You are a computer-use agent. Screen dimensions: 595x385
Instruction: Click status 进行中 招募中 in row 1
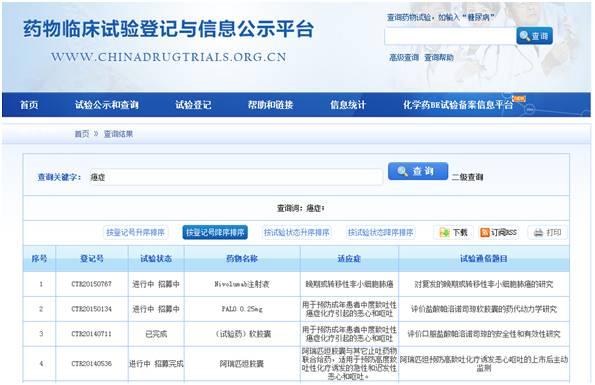156,284
